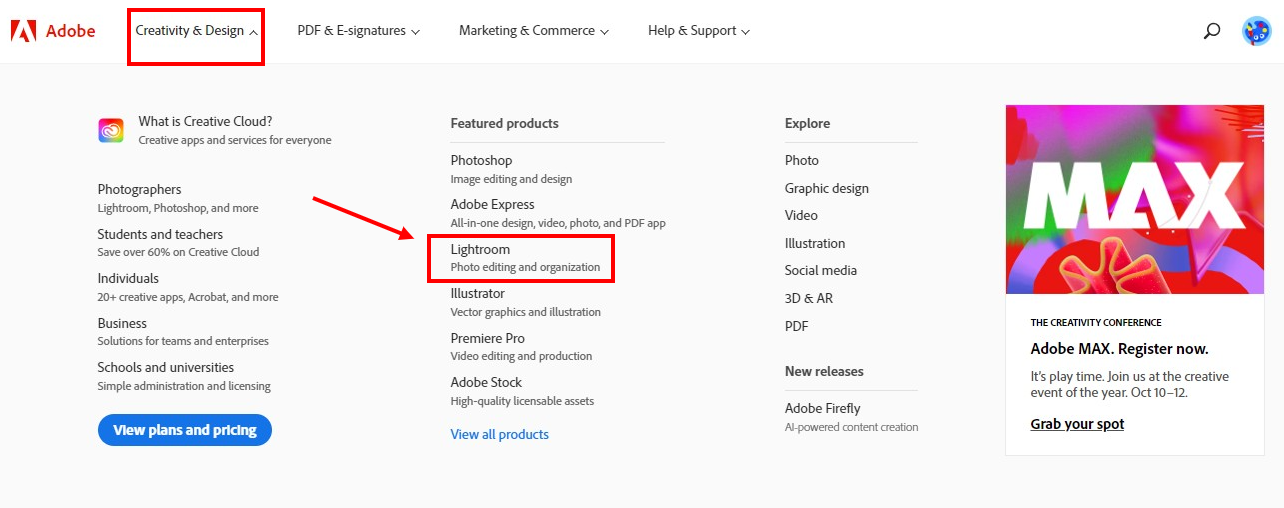This screenshot has width=1284, height=508.
Task: Go to Graphic design under Explore
Action: 826,188
